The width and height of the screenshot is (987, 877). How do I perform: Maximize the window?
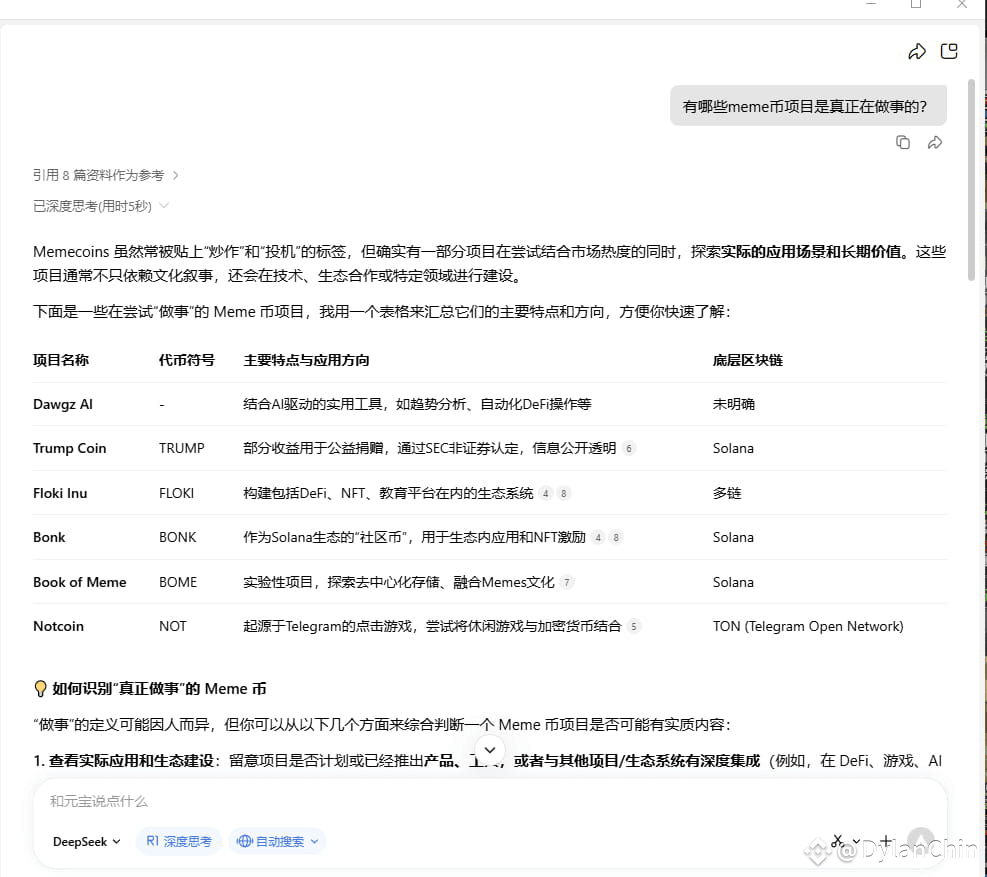(x=916, y=4)
